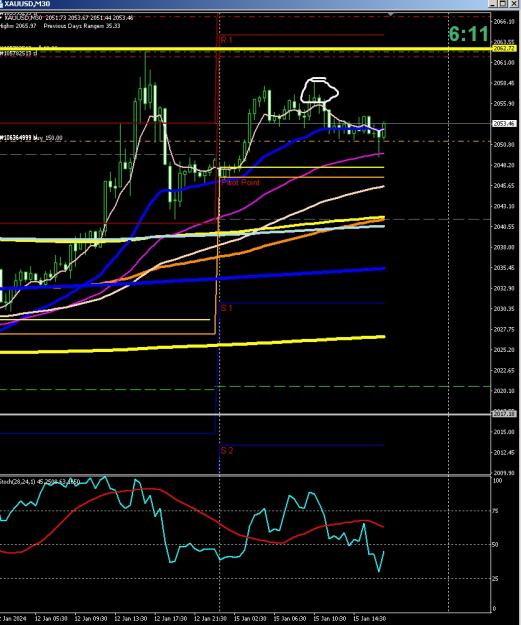Click the 15 Jan 06:30 time label
Image resolution: width=521 pixels, height=625 pixels.
[290, 618]
